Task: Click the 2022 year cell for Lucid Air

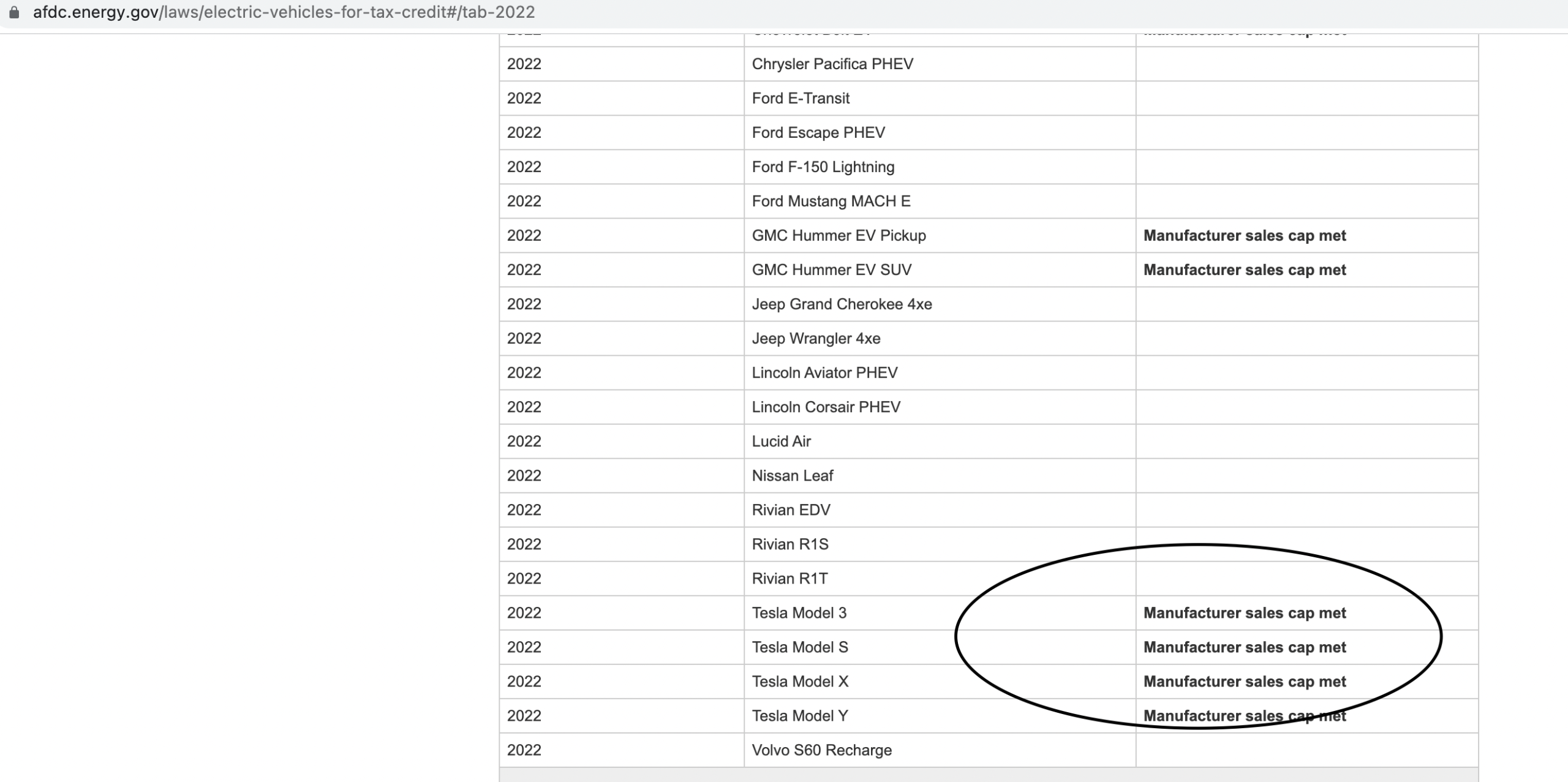Action: point(622,441)
